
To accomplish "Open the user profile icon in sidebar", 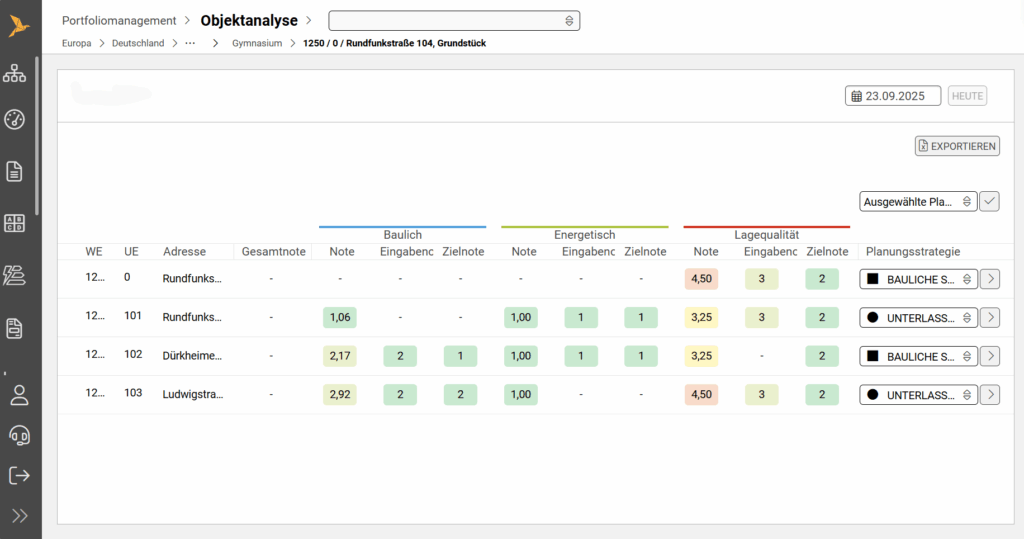I will pos(18,394).
